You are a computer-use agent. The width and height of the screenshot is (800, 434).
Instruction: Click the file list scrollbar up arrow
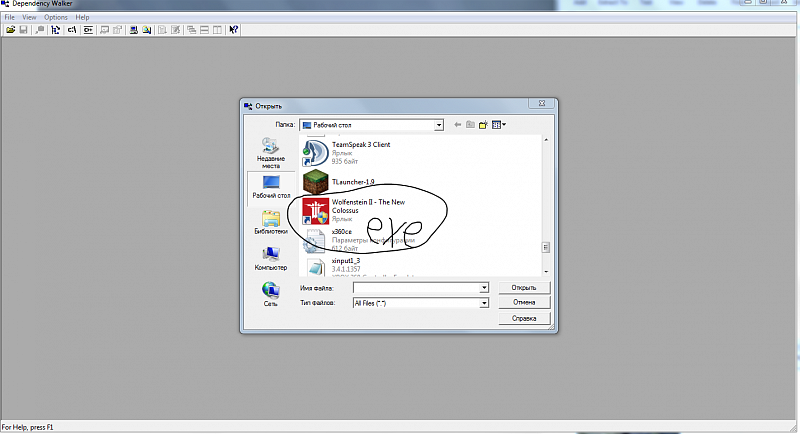[546, 140]
